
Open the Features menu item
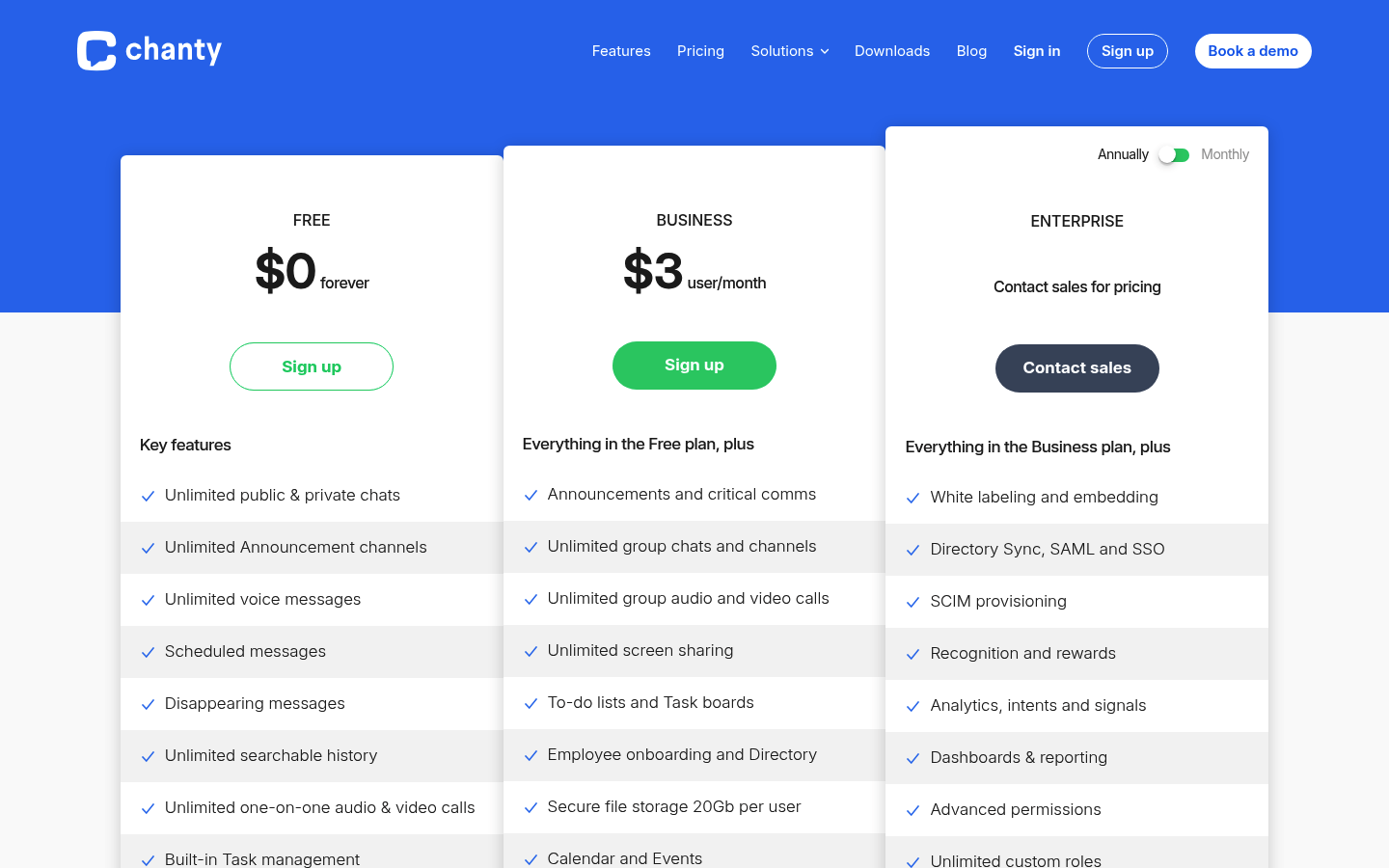point(621,51)
